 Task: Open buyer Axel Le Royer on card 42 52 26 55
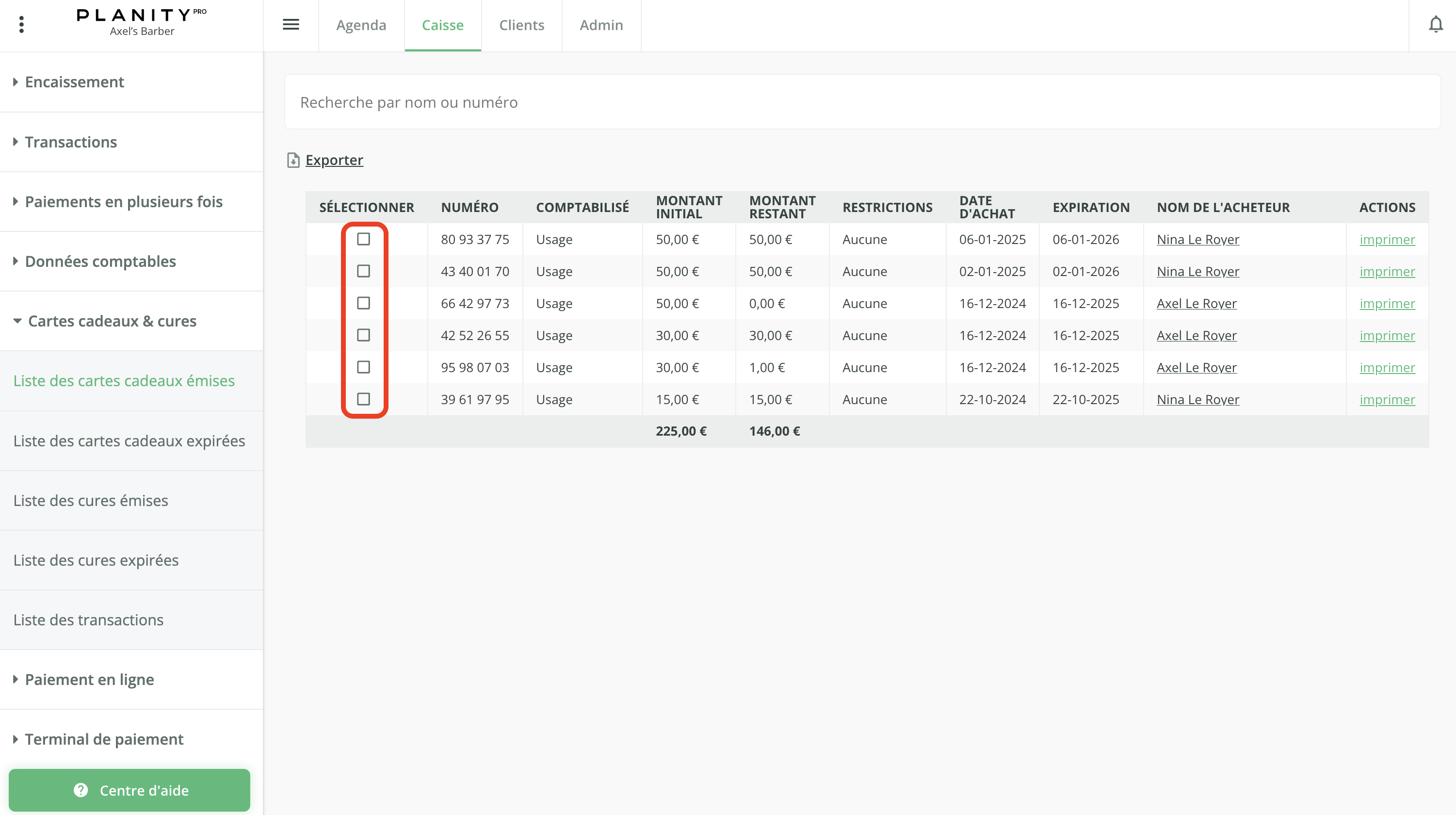1196,336
